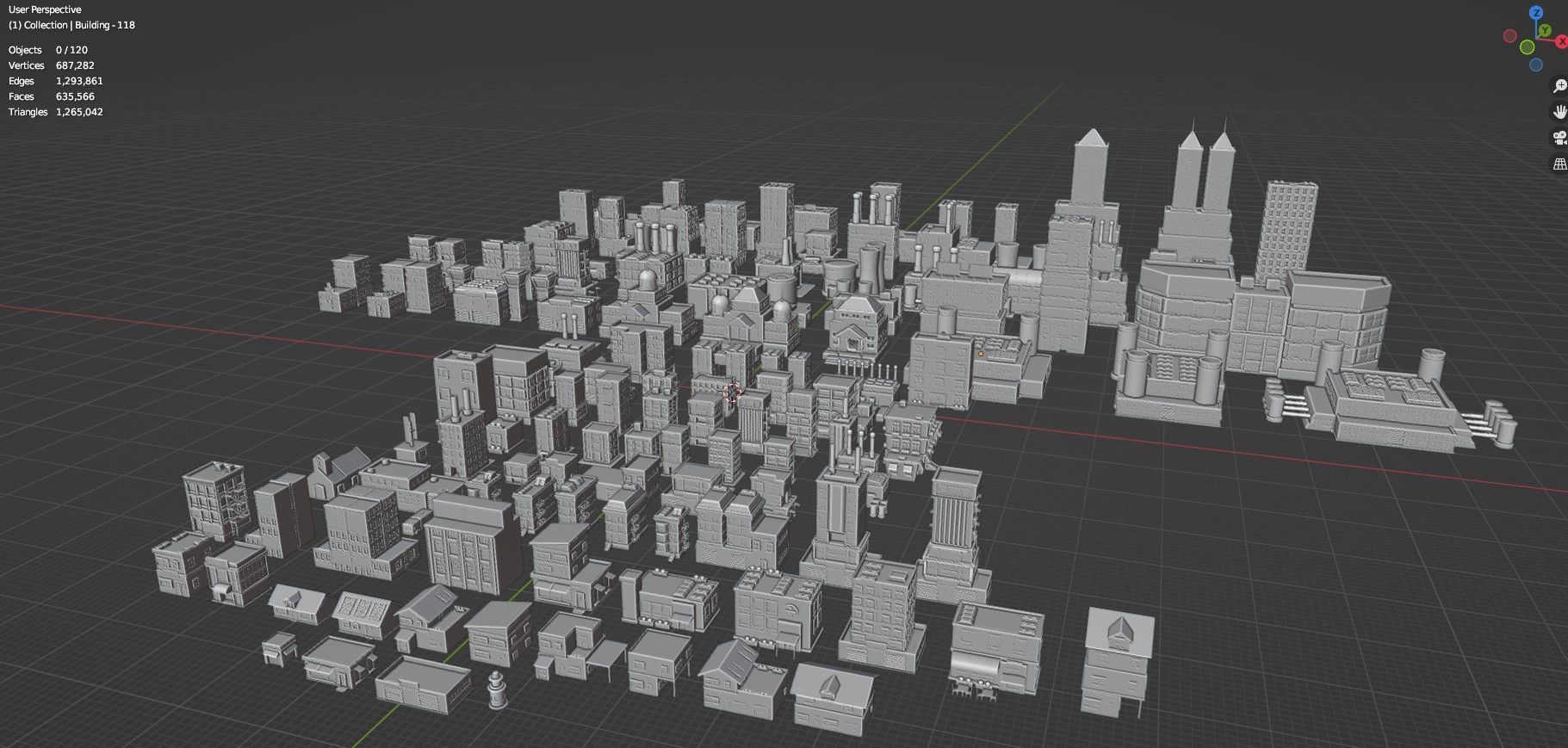Screen dimensions: 1568x748
Task: Click the blue Z axis on the navigation gizmo
Action: (x=1535, y=13)
